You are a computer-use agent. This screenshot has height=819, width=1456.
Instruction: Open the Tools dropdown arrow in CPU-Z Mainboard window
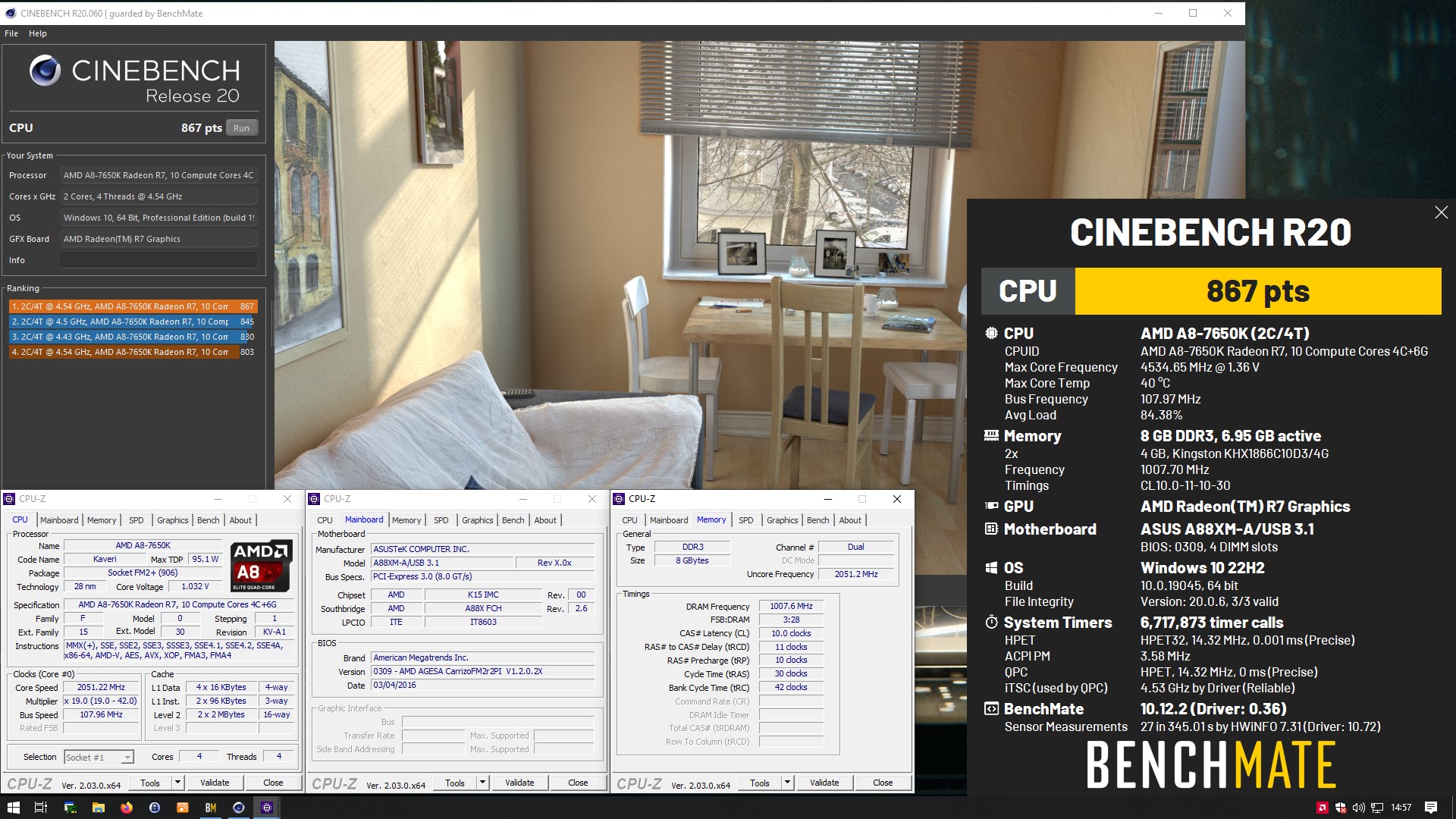[x=482, y=783]
